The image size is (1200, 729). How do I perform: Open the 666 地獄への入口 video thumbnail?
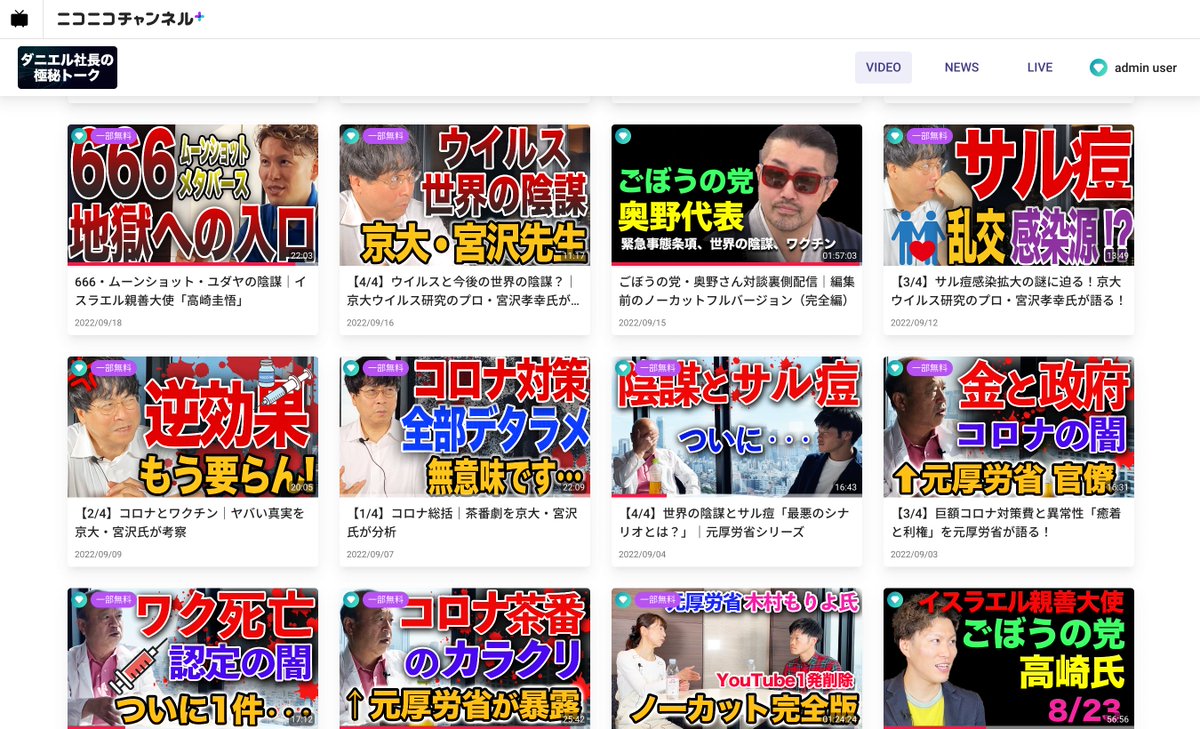click(x=193, y=195)
